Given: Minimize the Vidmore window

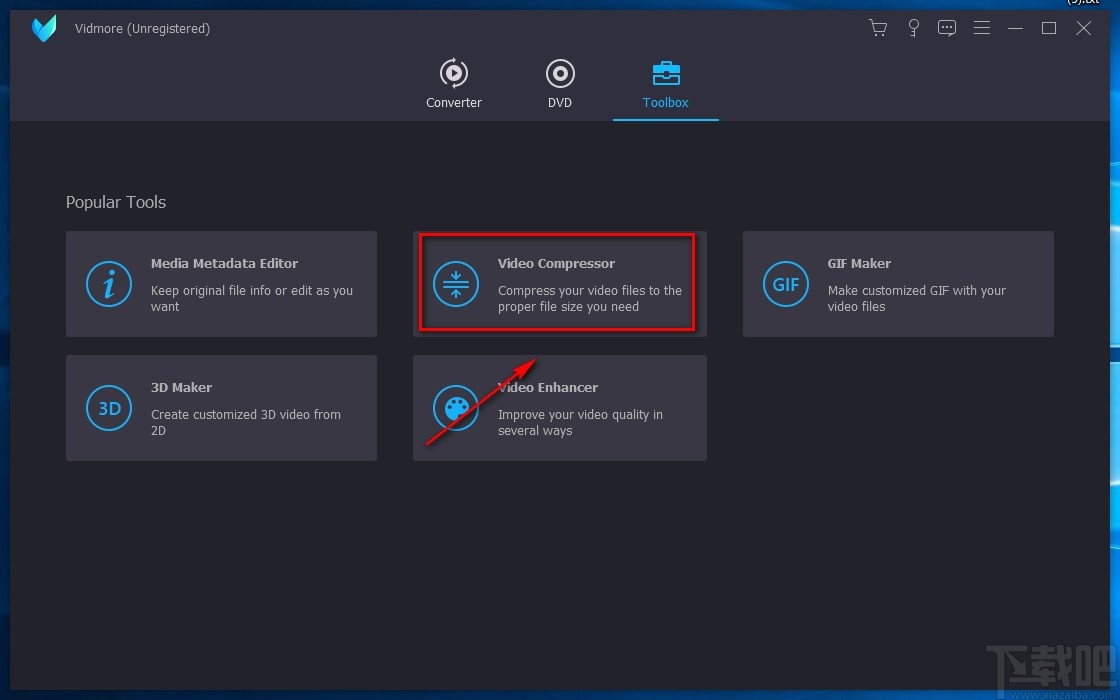Looking at the screenshot, I should [1015, 28].
